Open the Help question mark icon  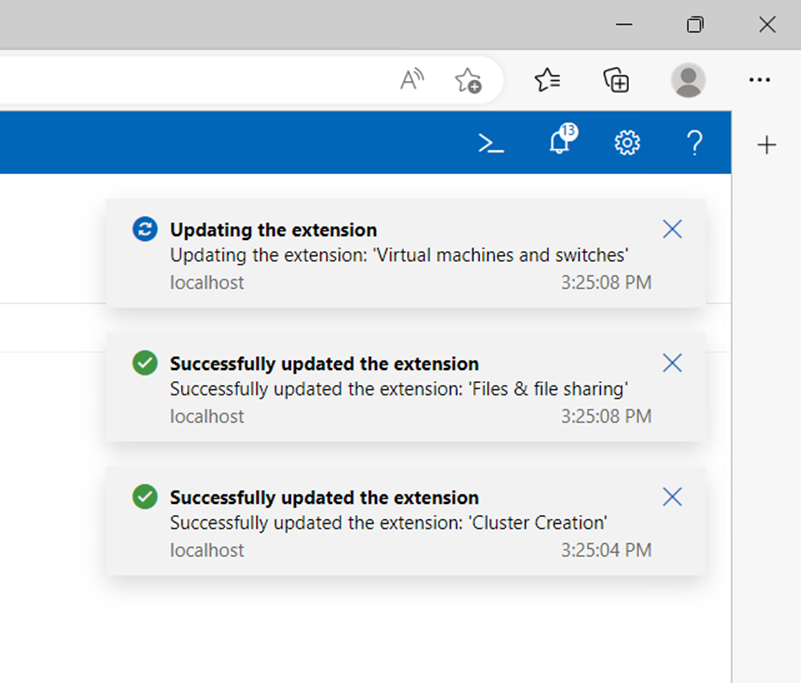(x=695, y=143)
